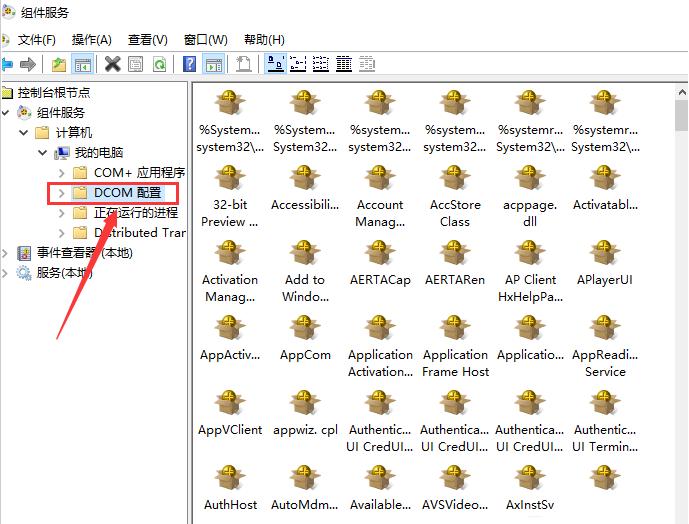
Task: Switch to large icons view mode
Action: point(274,64)
